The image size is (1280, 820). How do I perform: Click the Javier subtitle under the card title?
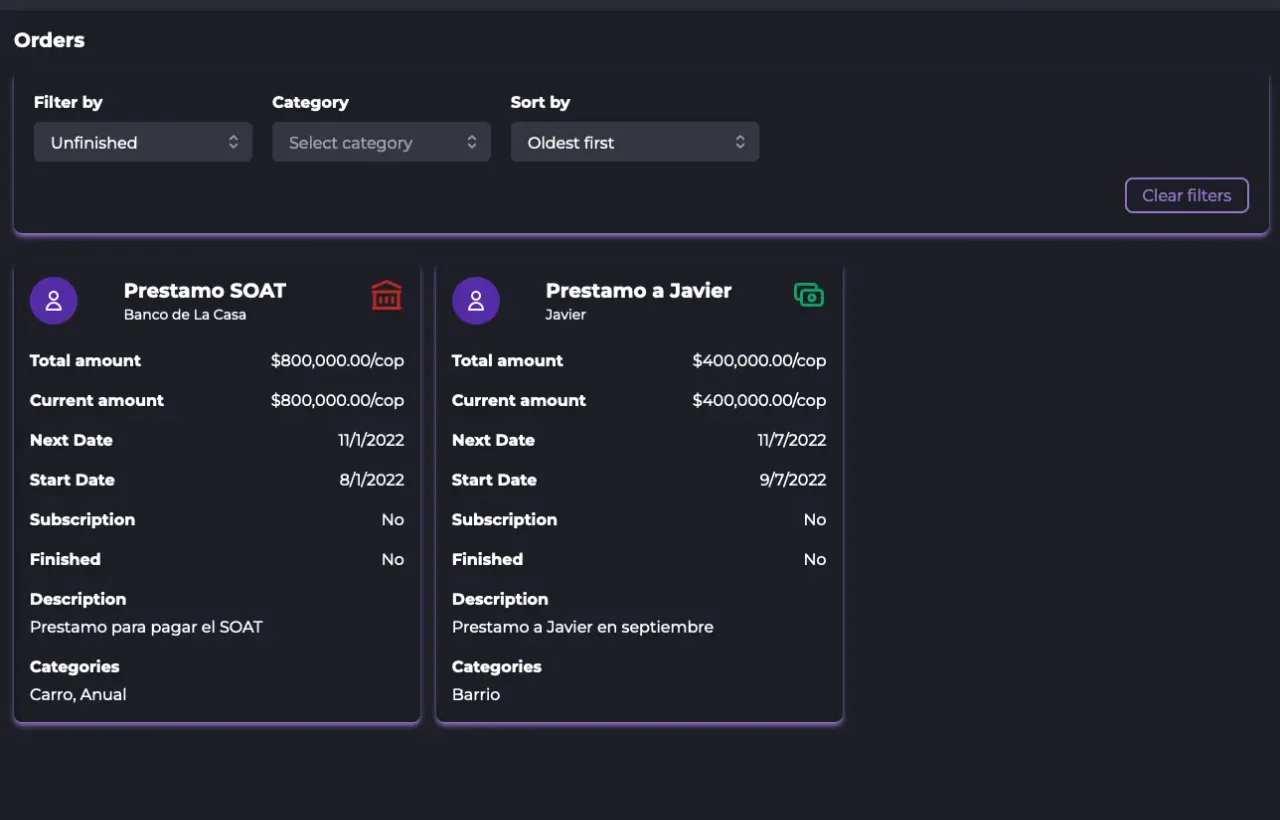565,315
